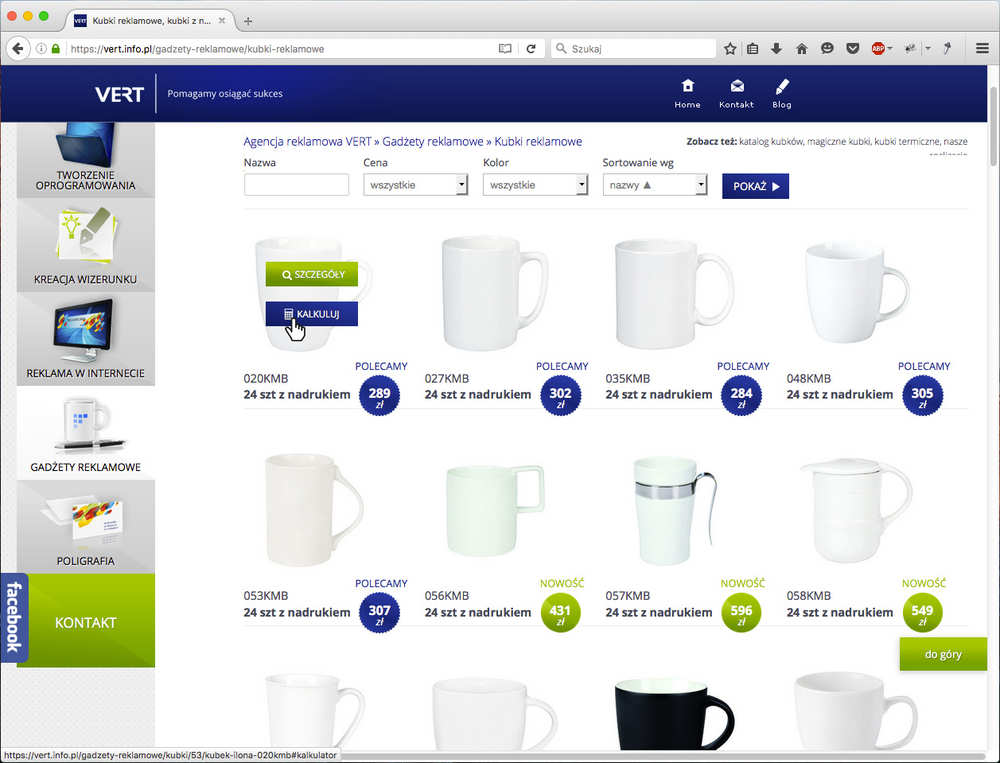Viewport: 1000px width, 763px height.
Task: Bookmark this page with the star icon
Action: point(730,48)
